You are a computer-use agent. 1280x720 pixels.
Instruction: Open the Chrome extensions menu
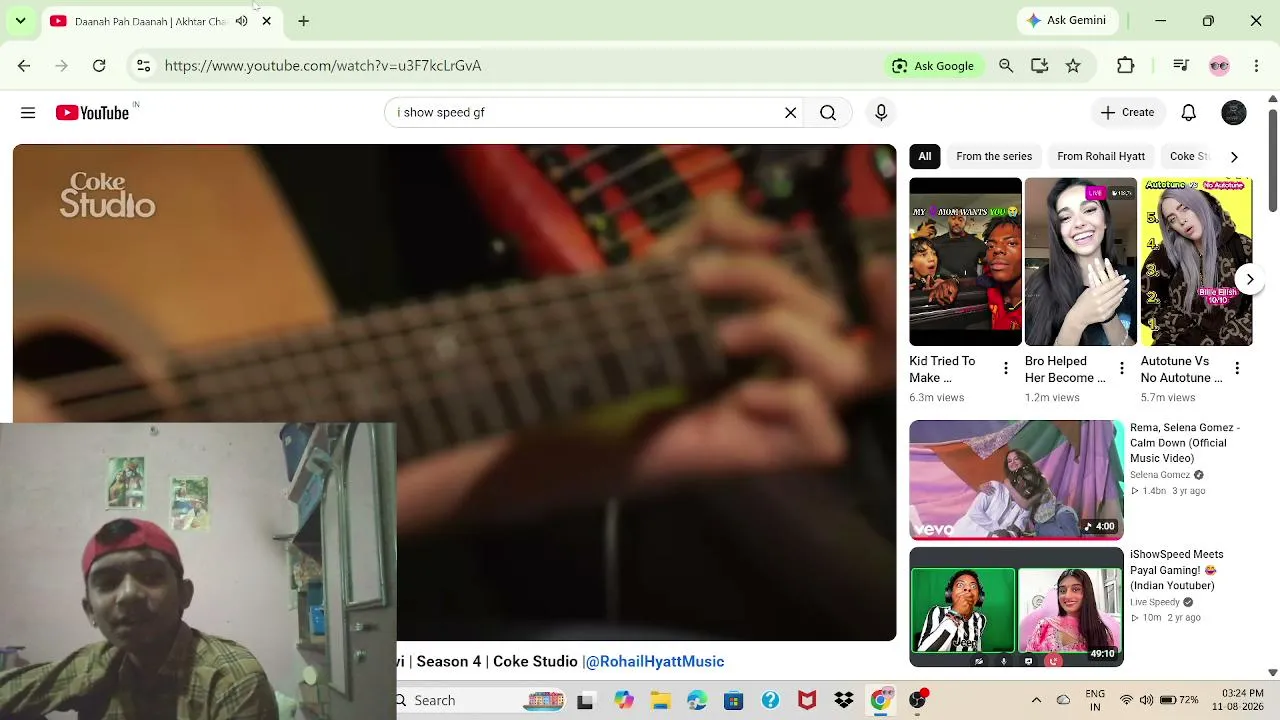(x=1126, y=66)
